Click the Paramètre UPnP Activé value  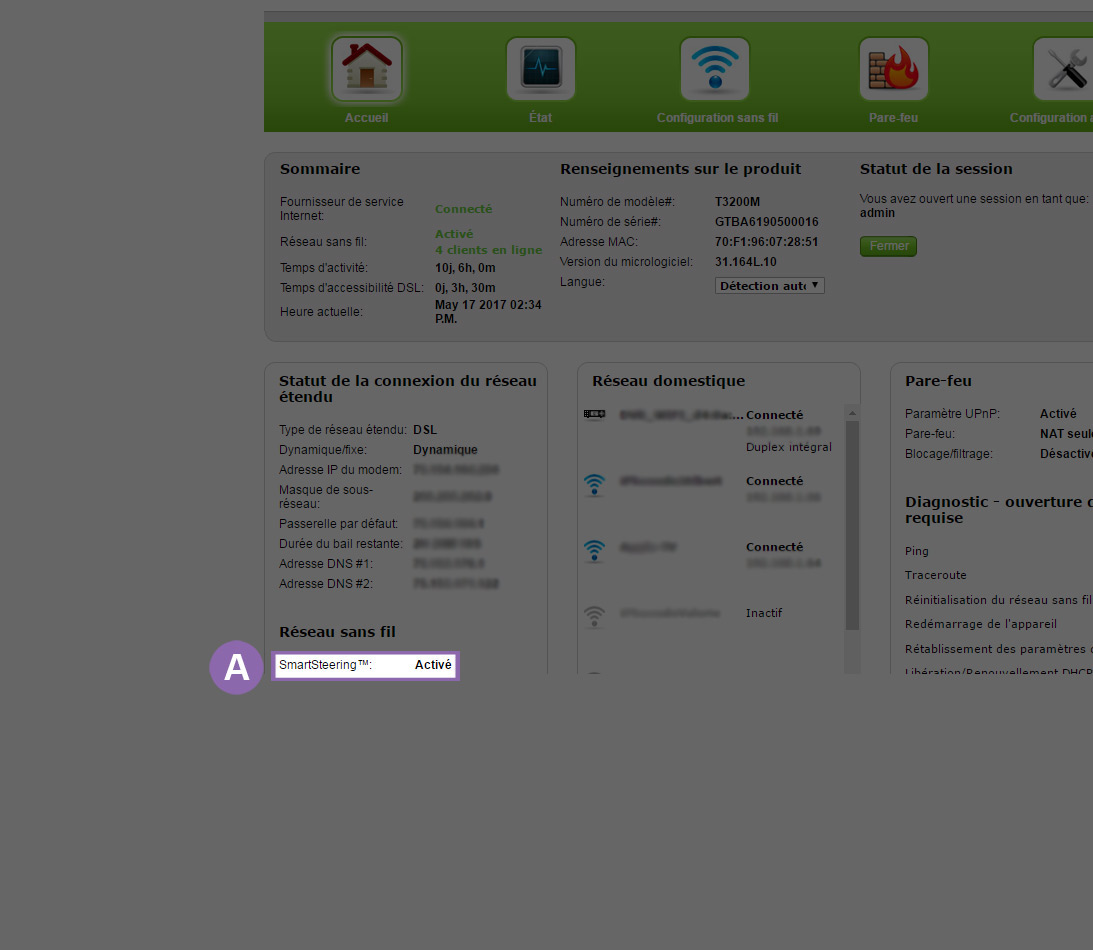[x=1058, y=414]
